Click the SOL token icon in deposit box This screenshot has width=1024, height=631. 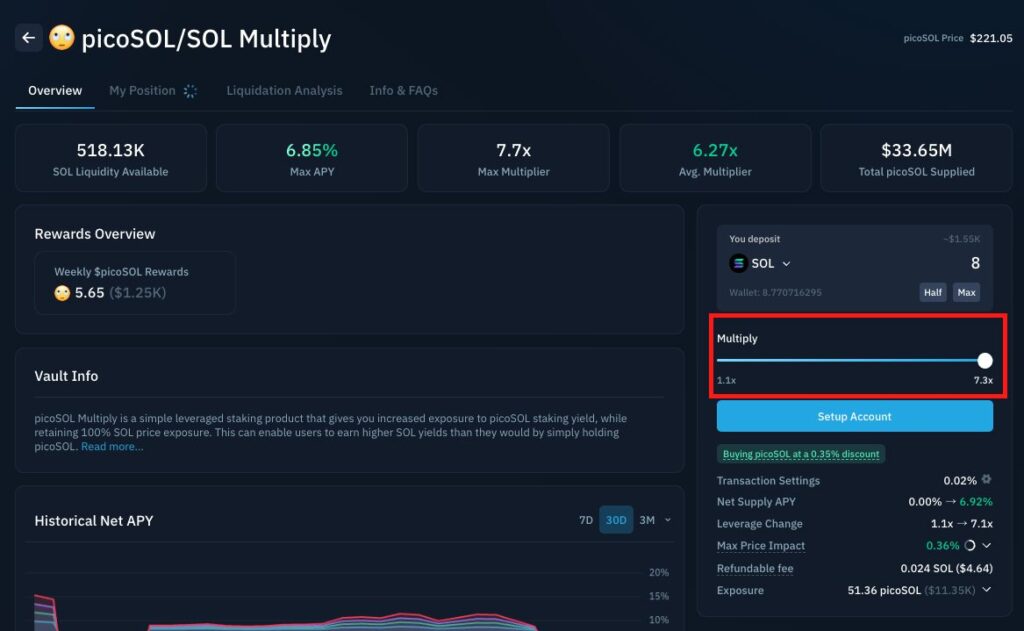738,263
